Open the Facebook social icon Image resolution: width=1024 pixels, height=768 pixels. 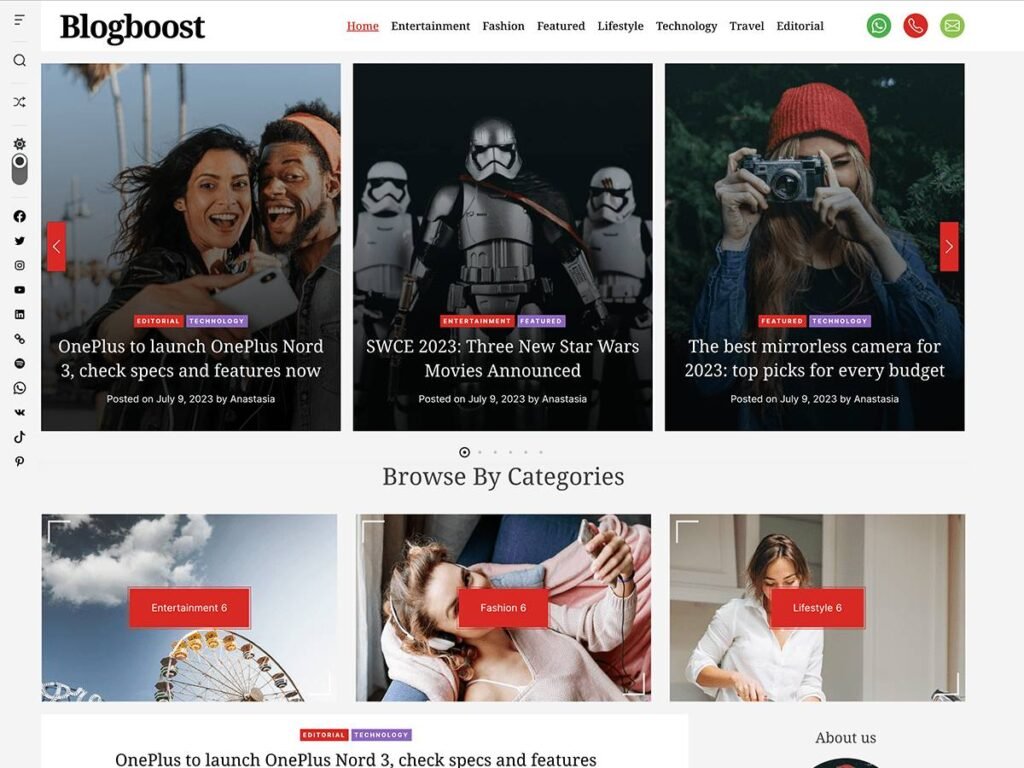(20, 216)
